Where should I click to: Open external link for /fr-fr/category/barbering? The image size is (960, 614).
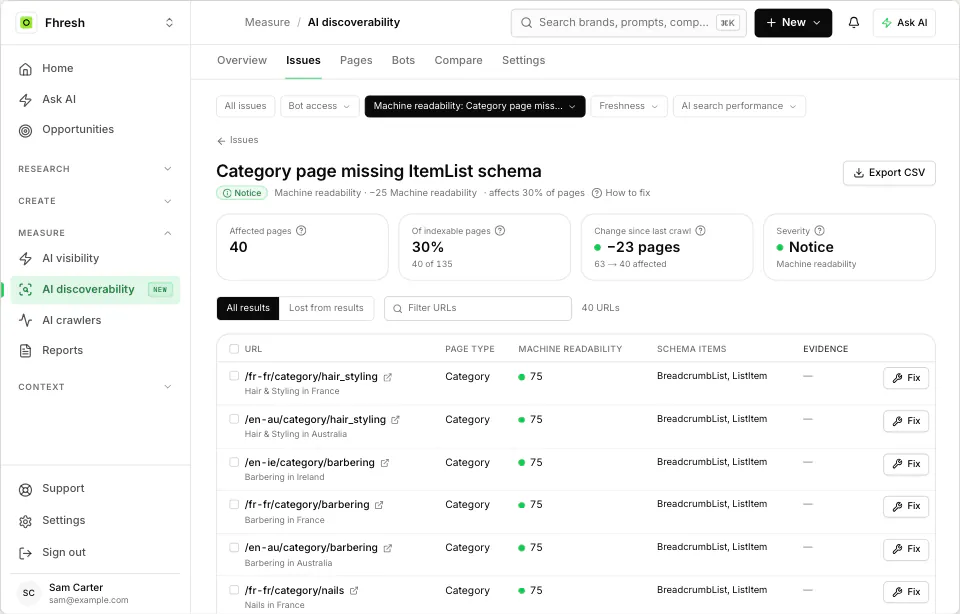click(379, 505)
